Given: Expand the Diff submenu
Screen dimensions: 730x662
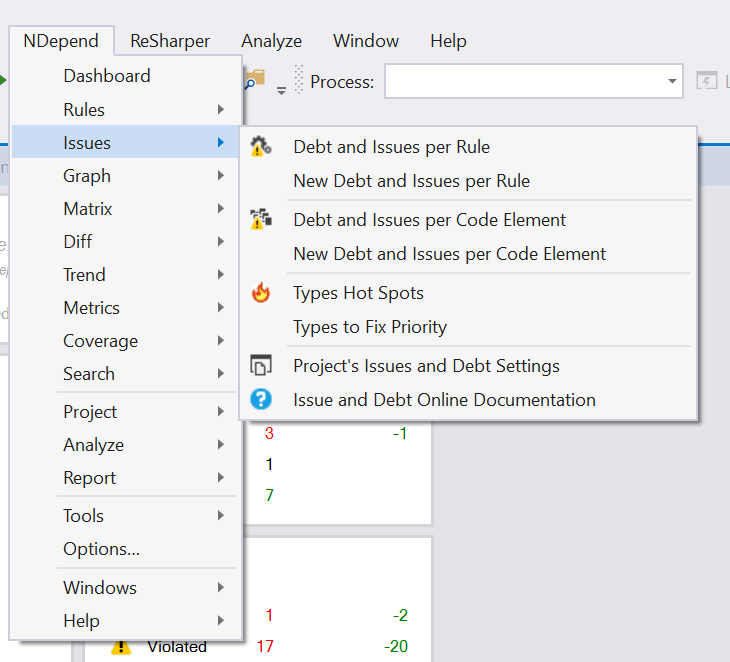Looking at the screenshot, I should pyautogui.click(x=125, y=242).
